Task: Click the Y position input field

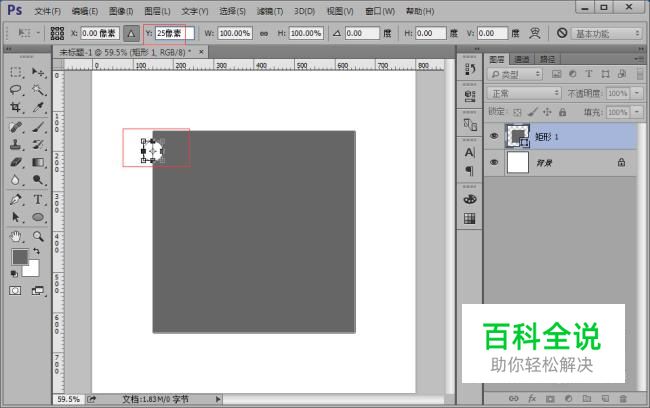Action: click(x=175, y=33)
